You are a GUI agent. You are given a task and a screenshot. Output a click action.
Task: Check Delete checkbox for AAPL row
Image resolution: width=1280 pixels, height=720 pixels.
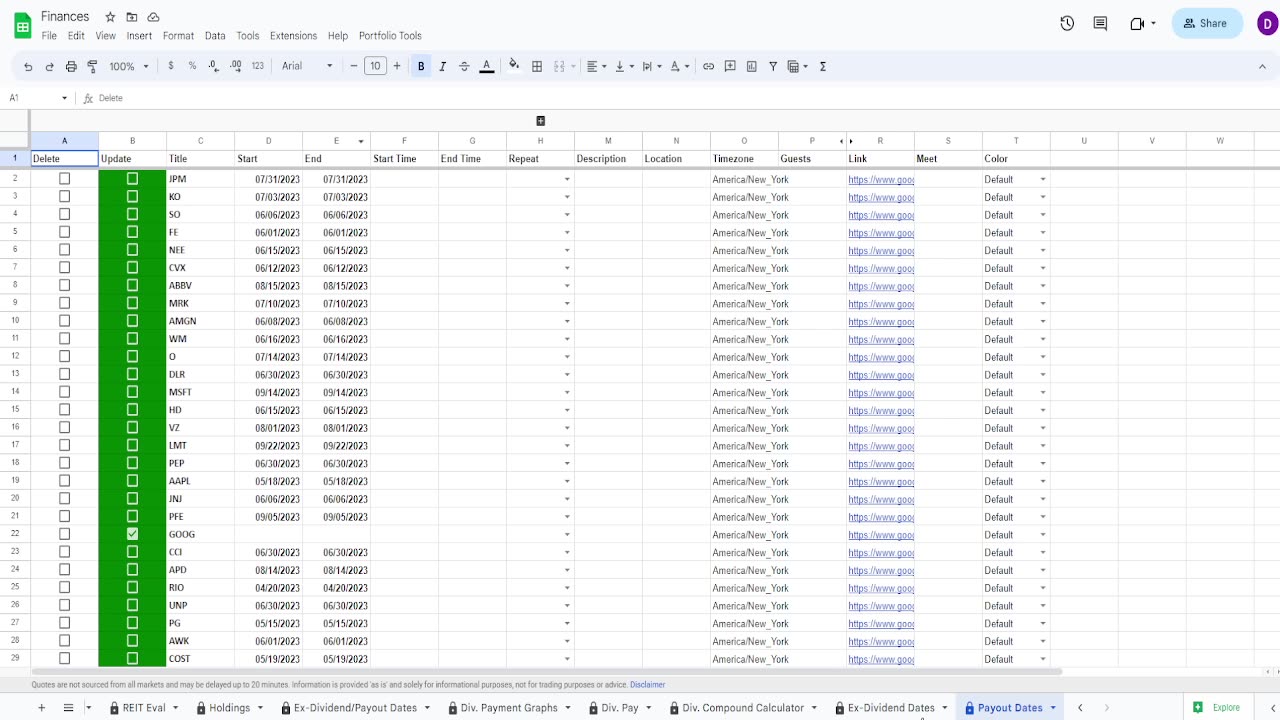point(65,481)
